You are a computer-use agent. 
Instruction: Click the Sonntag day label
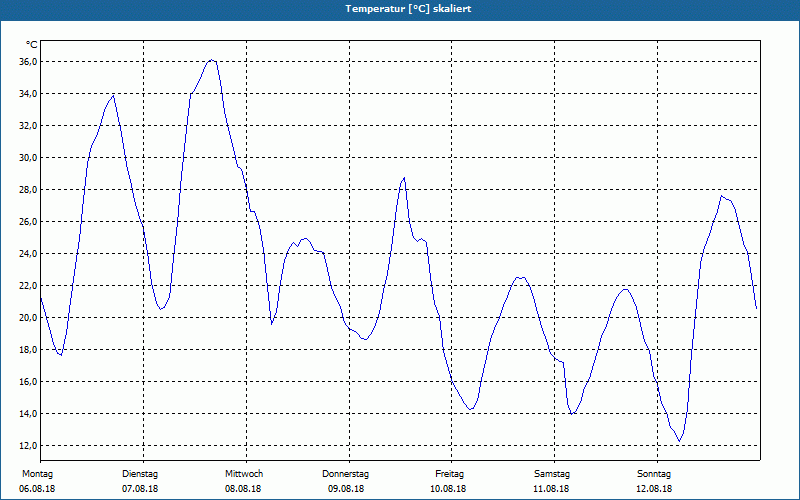[x=654, y=474]
